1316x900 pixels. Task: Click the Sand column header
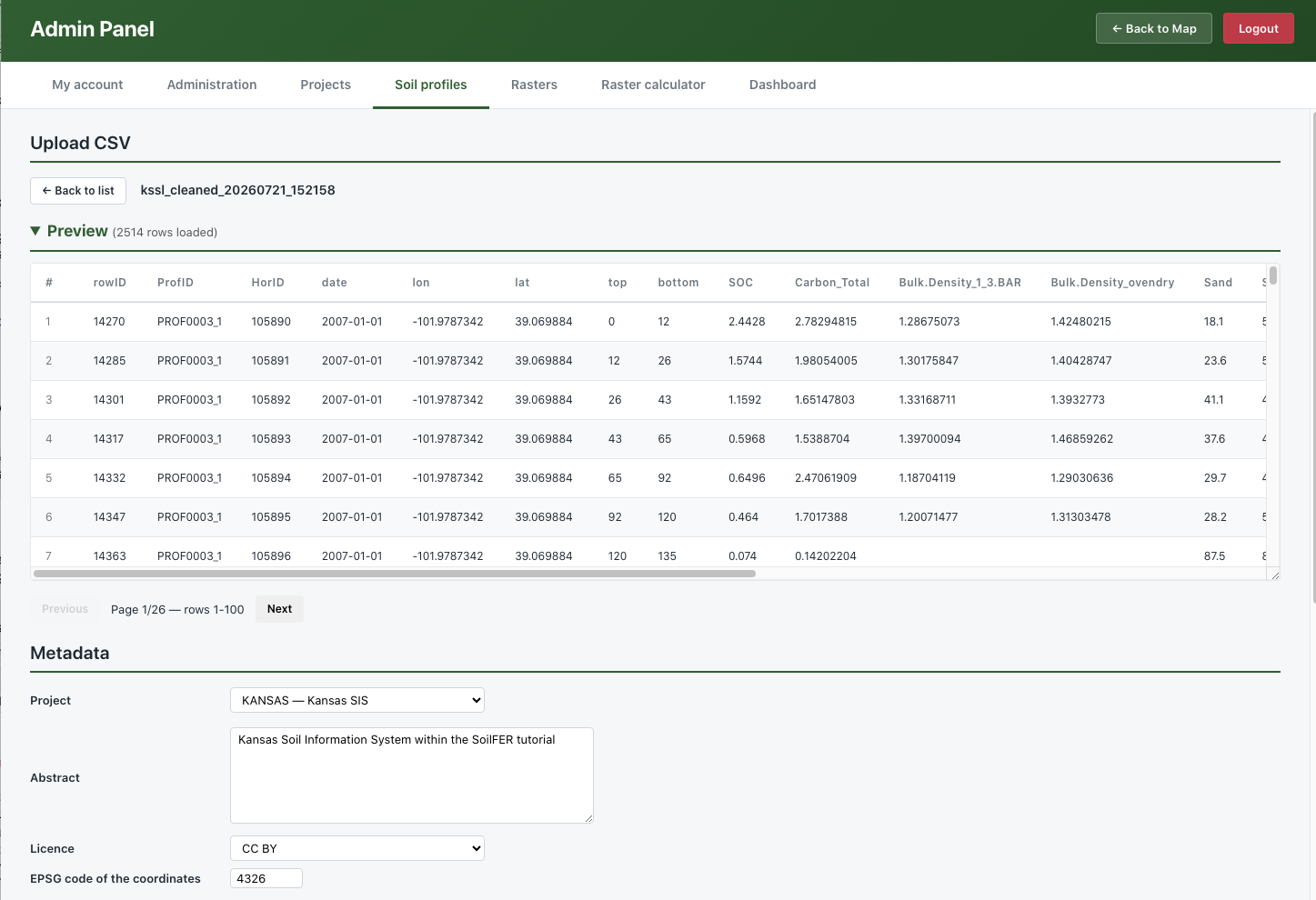click(1218, 283)
